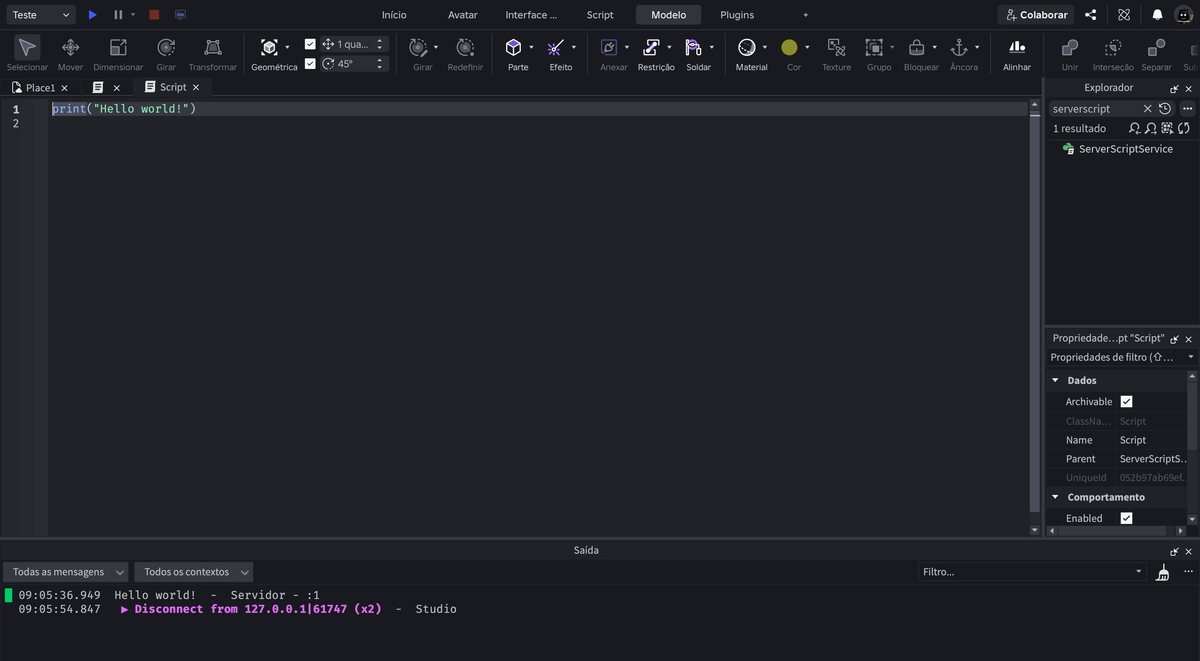Open the Material picker icon
This screenshot has width=1200, height=661.
(746, 47)
